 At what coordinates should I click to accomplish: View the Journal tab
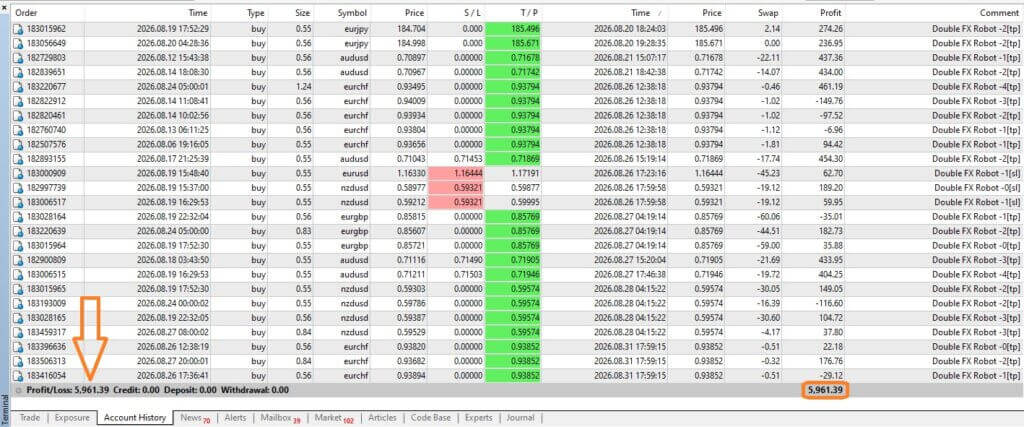[520, 417]
